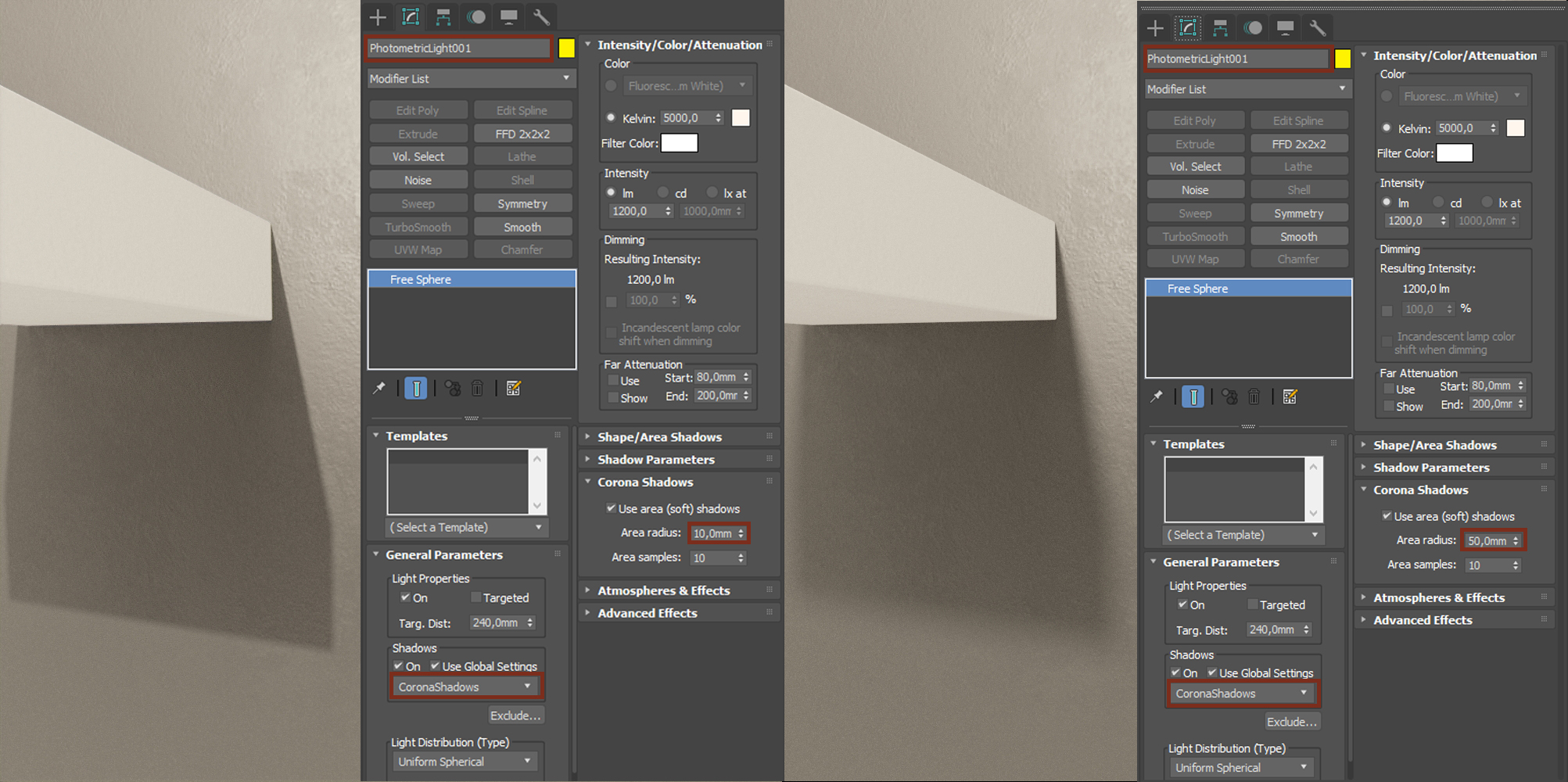Open the Display tab in left command panel

tap(508, 17)
